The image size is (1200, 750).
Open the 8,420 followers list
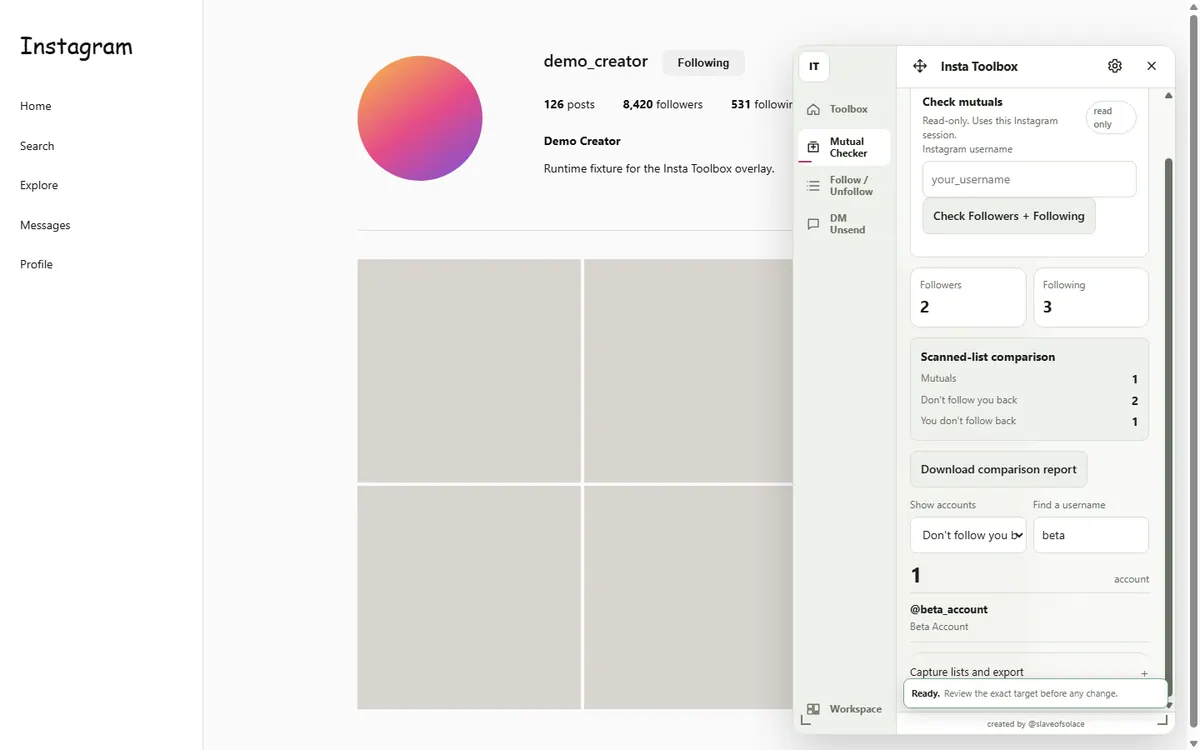[x=662, y=104]
